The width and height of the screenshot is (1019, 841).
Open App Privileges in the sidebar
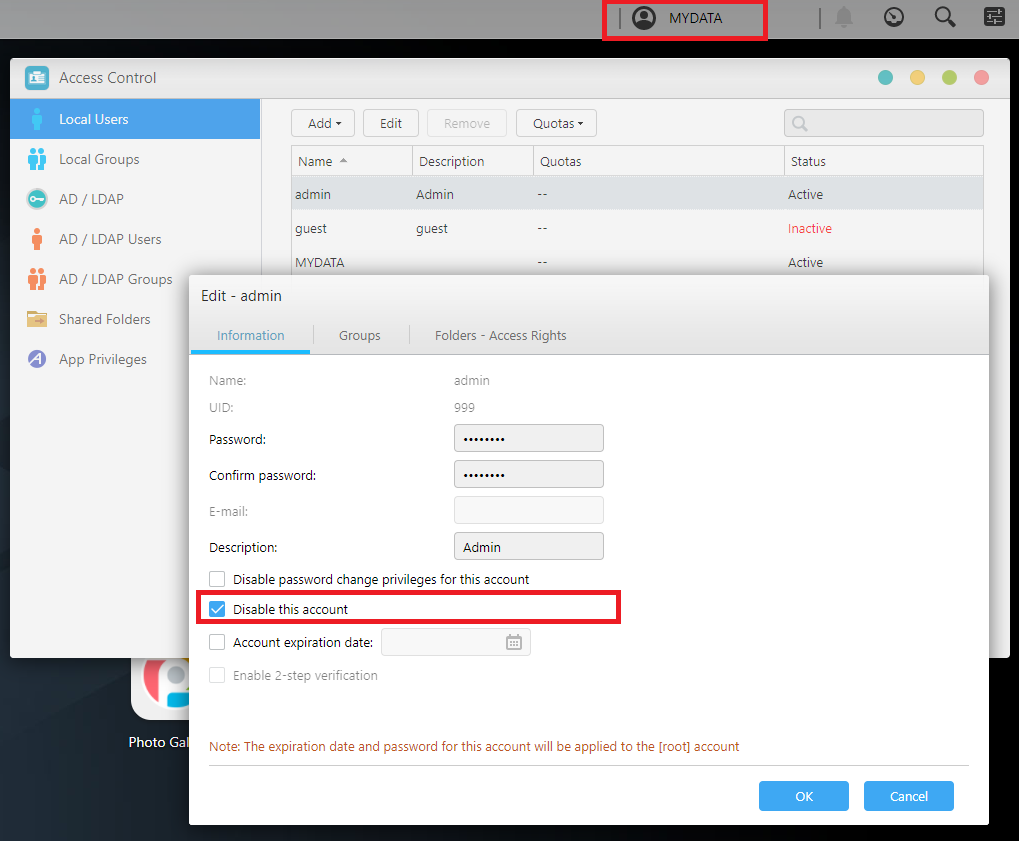coord(102,359)
